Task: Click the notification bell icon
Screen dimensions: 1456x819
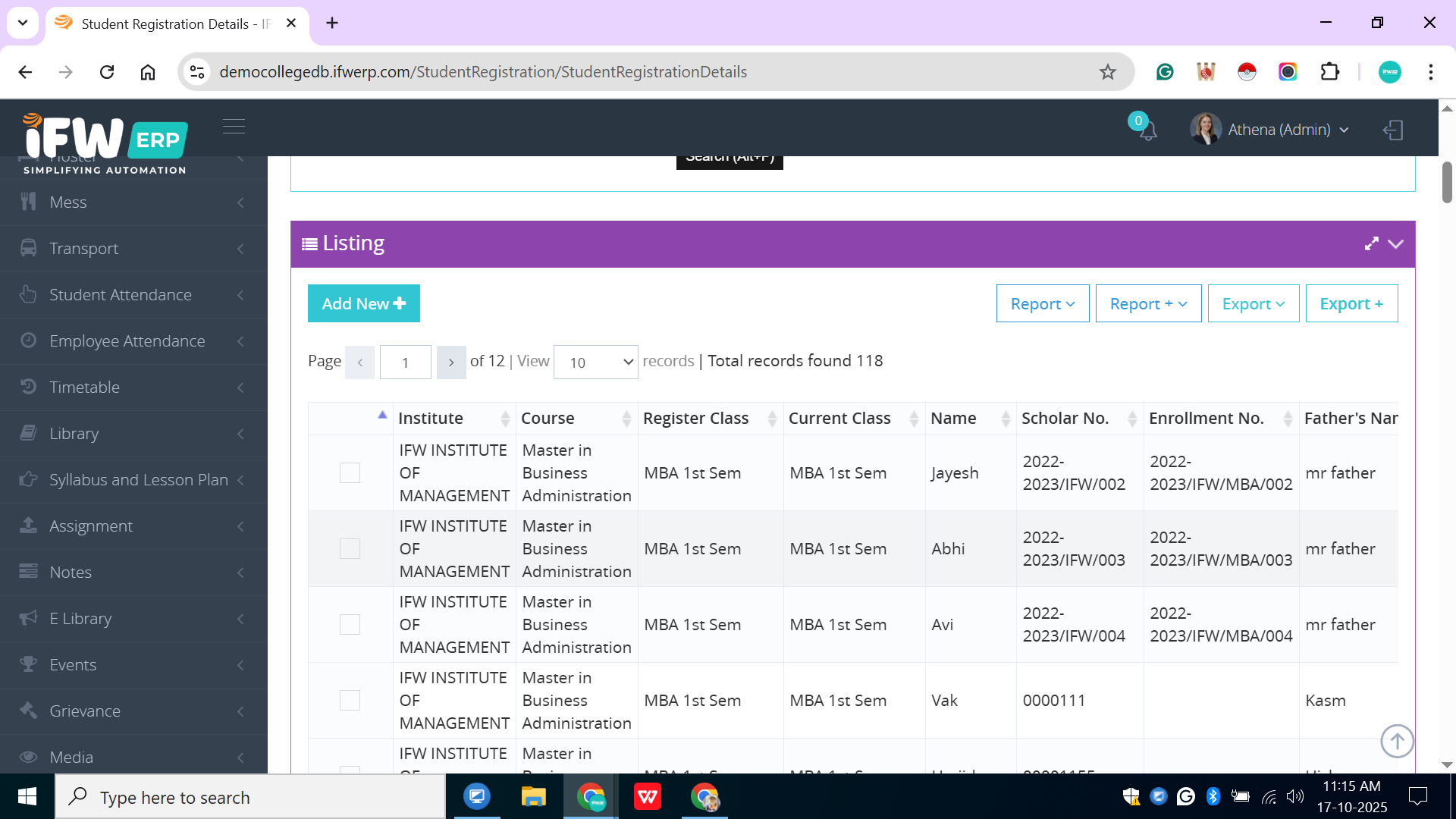Action: (x=1147, y=131)
